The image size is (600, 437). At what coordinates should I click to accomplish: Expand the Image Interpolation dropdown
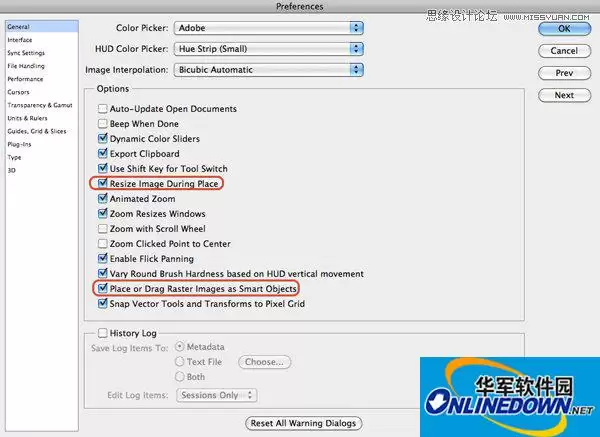tap(269, 70)
